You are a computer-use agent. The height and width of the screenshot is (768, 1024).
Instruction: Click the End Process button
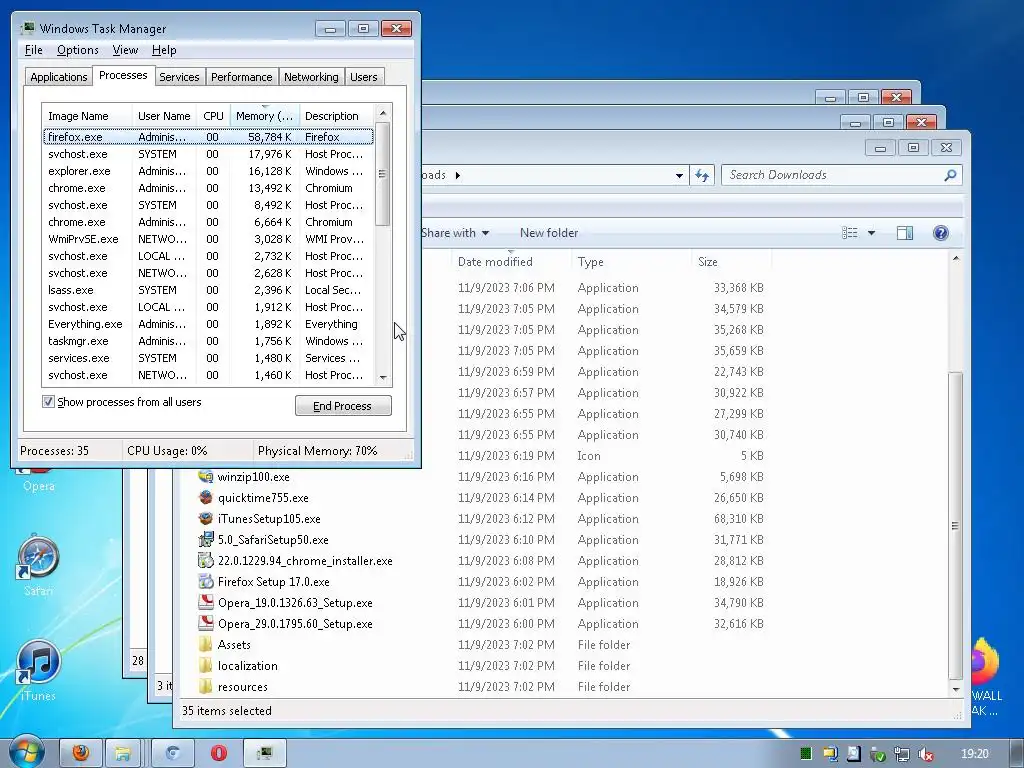pos(343,406)
